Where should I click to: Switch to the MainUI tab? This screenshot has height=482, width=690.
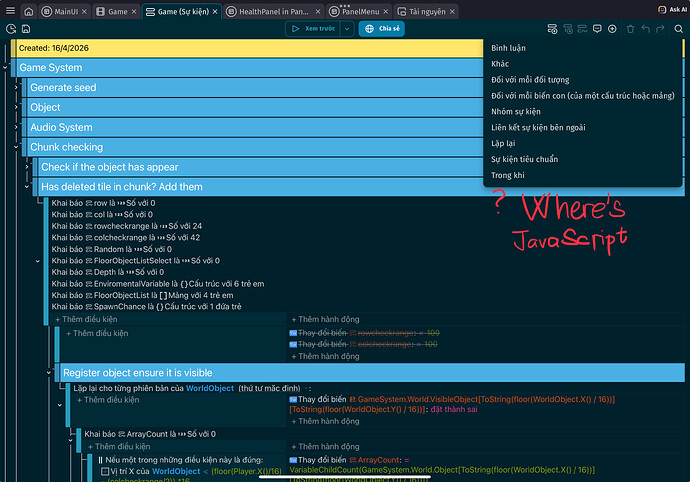(x=64, y=11)
